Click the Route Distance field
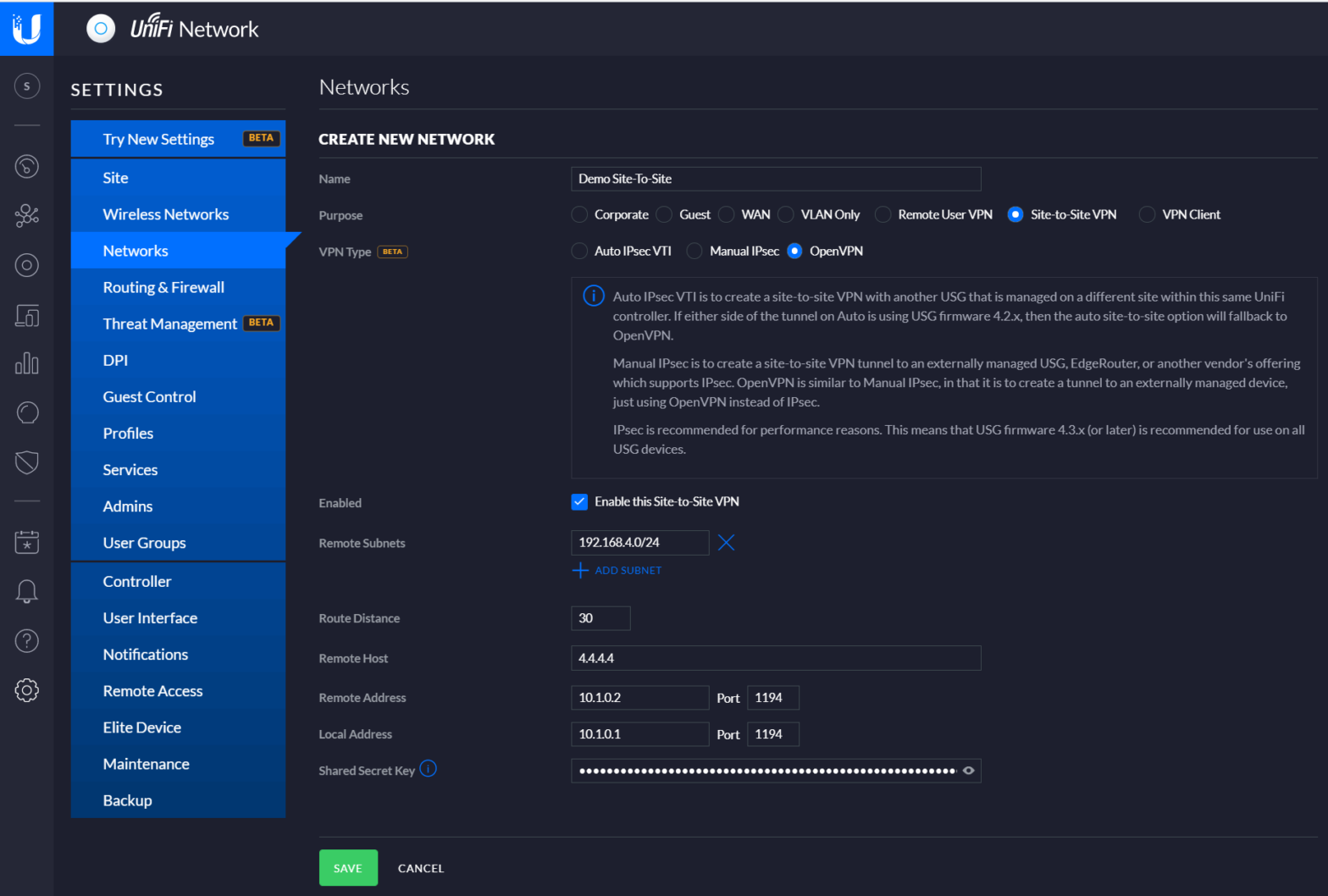Screen dimensions: 1328x896 point(600,618)
